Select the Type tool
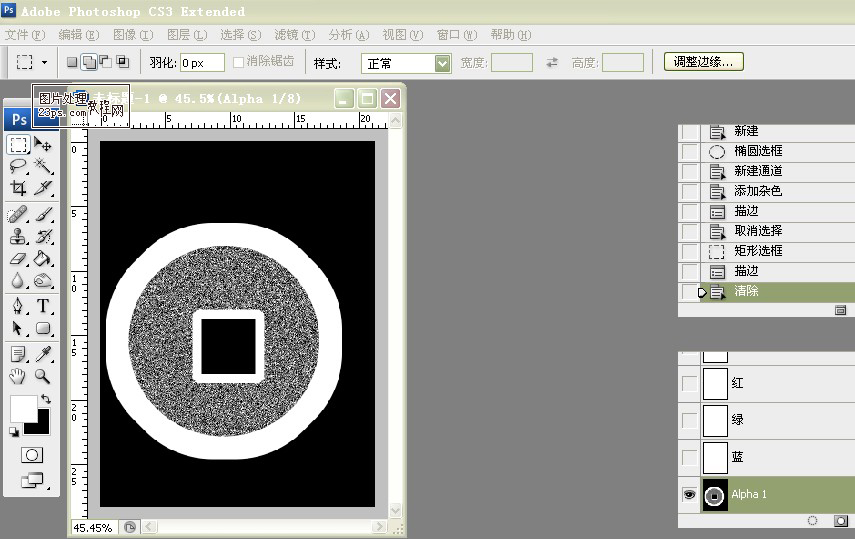This screenshot has height=539, width=855. click(x=43, y=306)
